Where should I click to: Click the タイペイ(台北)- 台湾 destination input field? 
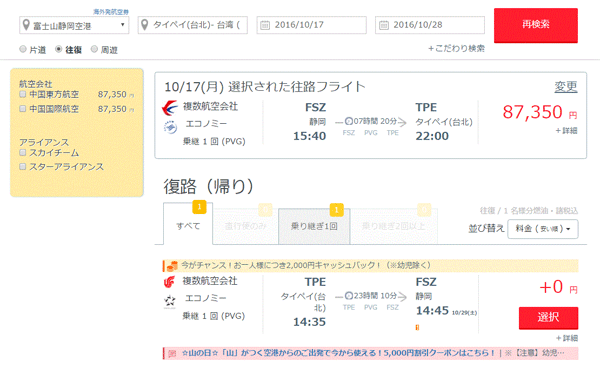[x=193, y=25]
